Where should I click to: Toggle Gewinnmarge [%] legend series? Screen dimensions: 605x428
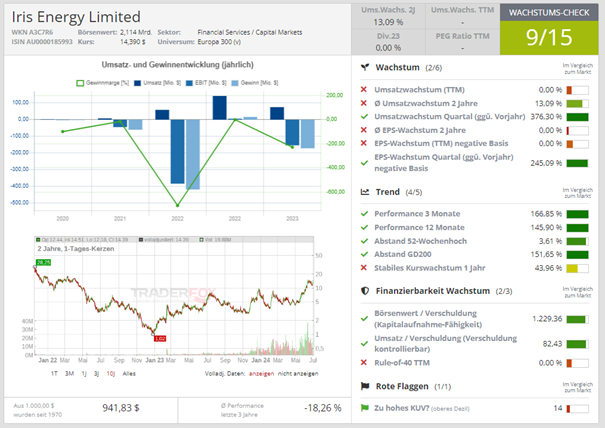point(102,83)
